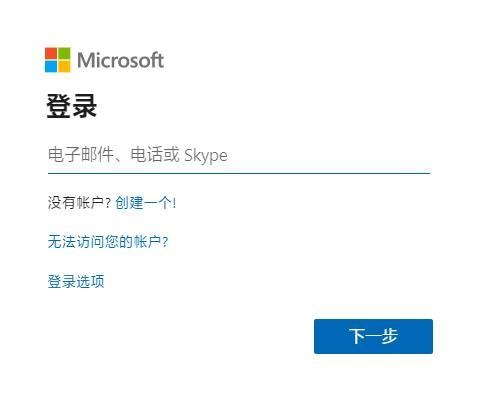Click the 下一步 button
Screen dimensions: 480x401
[x=373, y=336]
